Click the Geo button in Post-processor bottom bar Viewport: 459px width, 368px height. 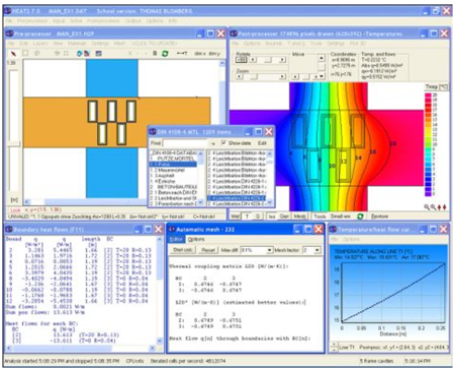point(284,216)
